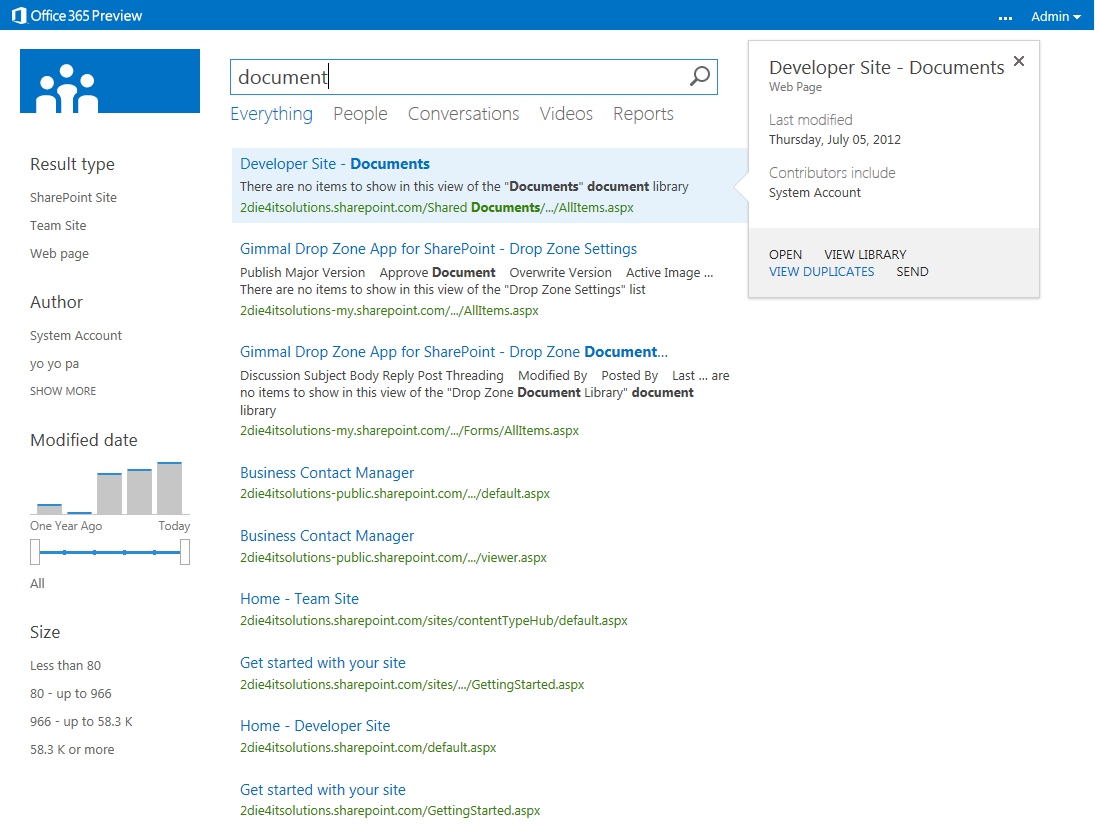The width and height of the screenshot is (1095, 832).
Task: Select the Conversations search tab
Action: [x=463, y=114]
